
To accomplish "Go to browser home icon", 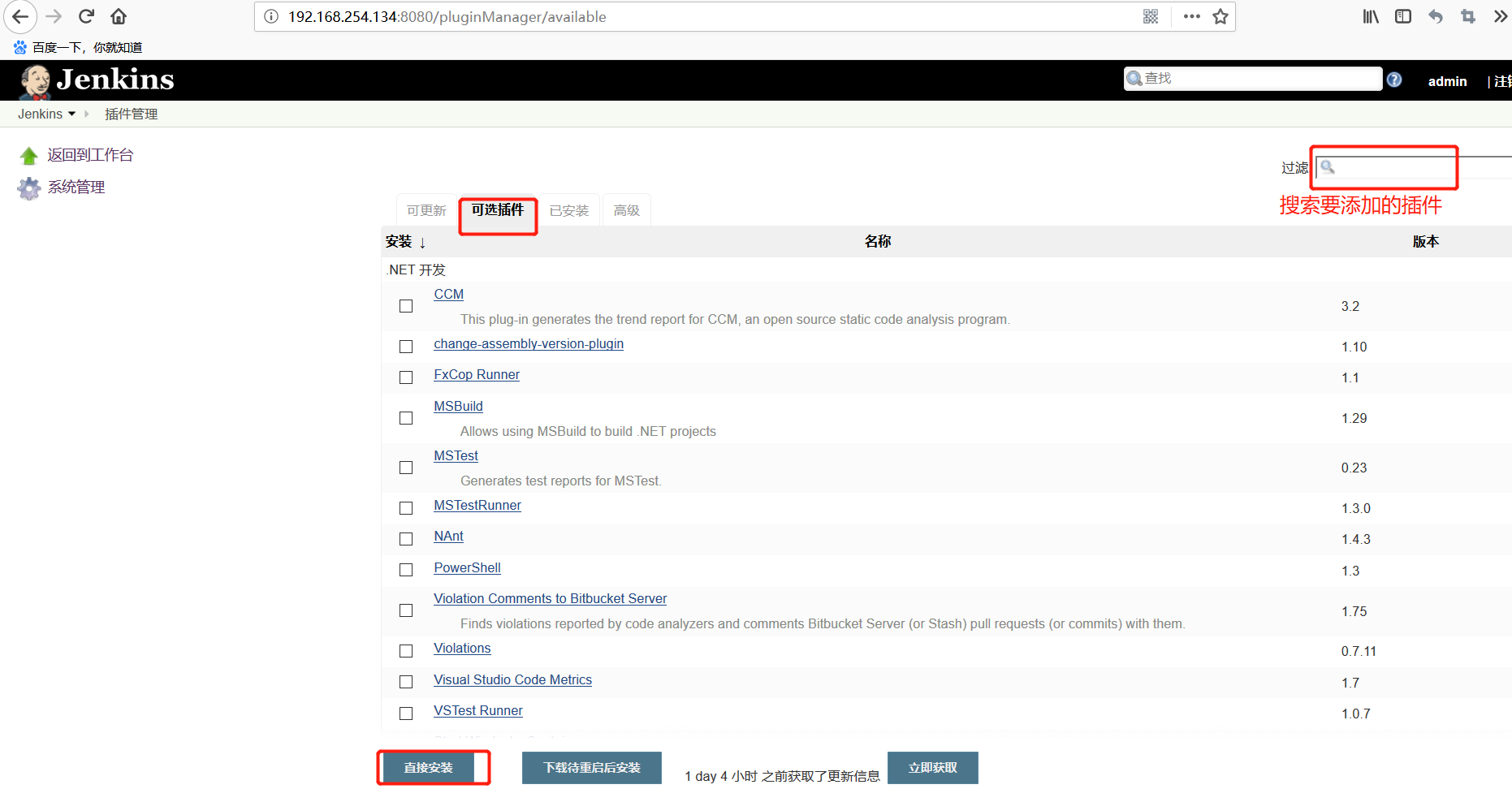I will click(119, 16).
